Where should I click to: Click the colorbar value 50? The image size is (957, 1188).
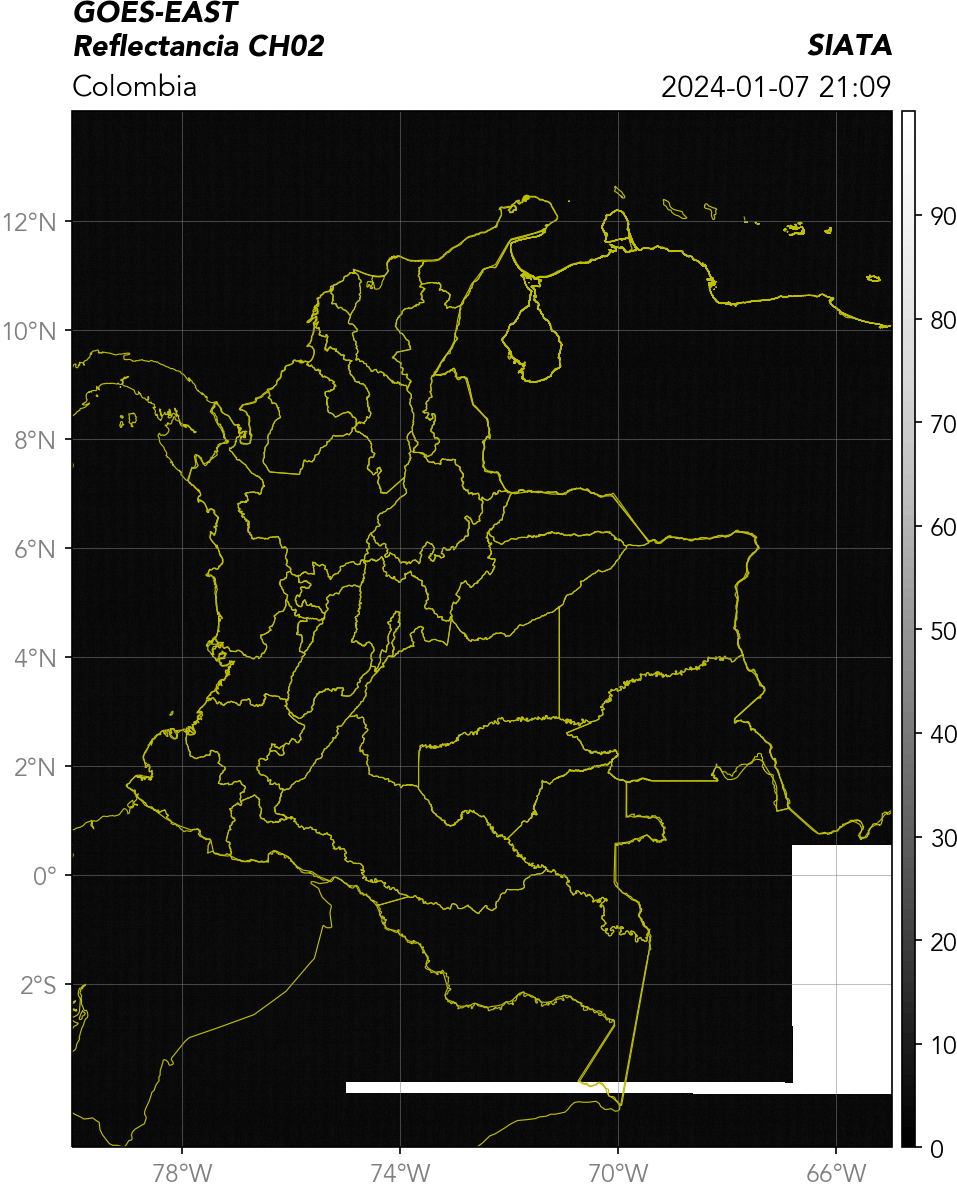pos(943,631)
